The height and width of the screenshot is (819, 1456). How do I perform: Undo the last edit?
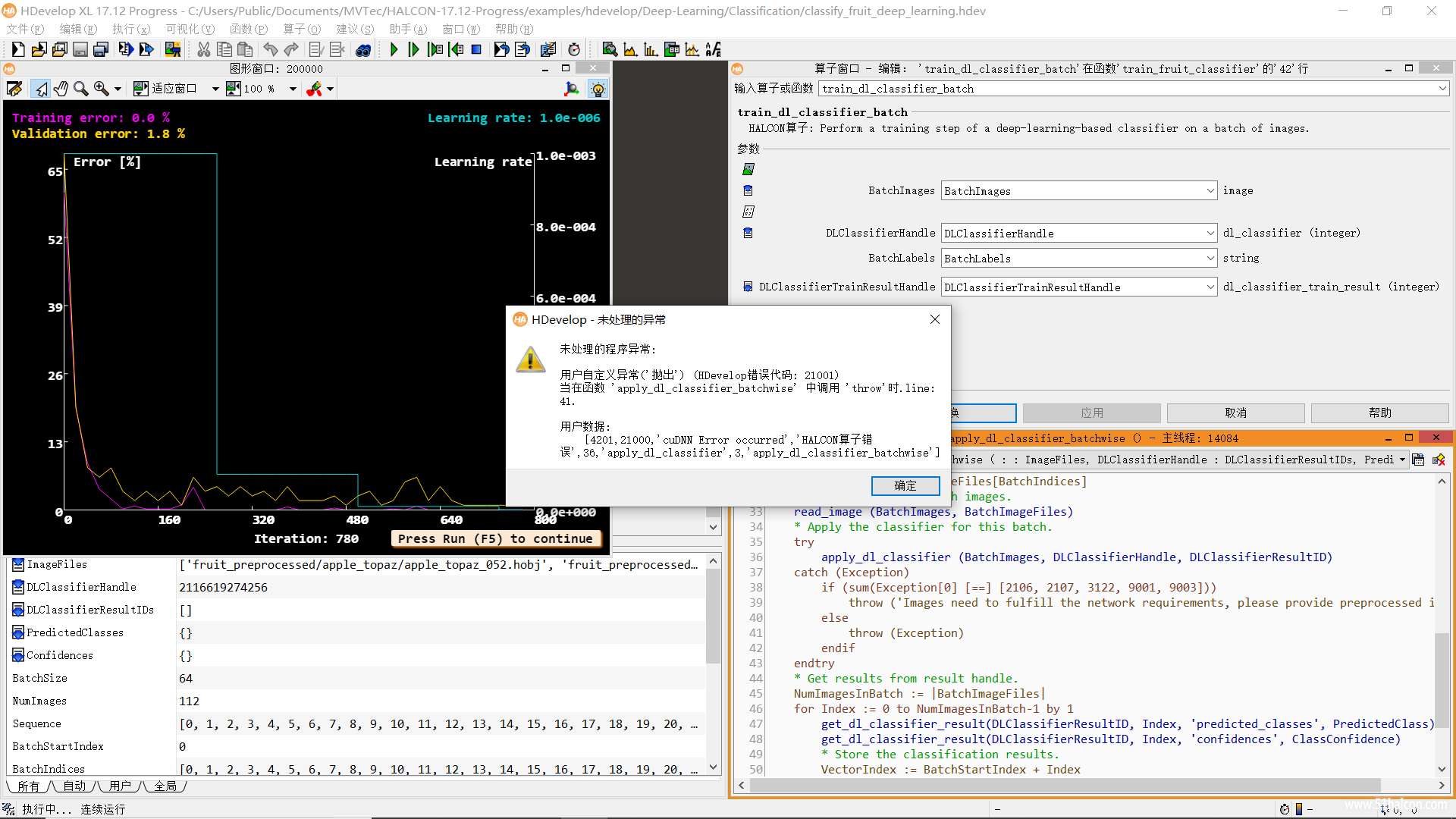[x=271, y=49]
